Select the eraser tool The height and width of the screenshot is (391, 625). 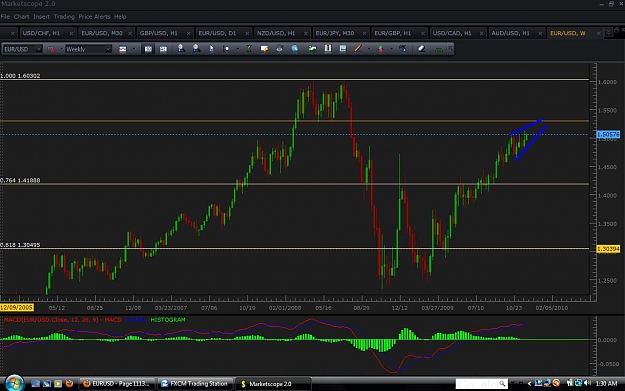click(421, 49)
